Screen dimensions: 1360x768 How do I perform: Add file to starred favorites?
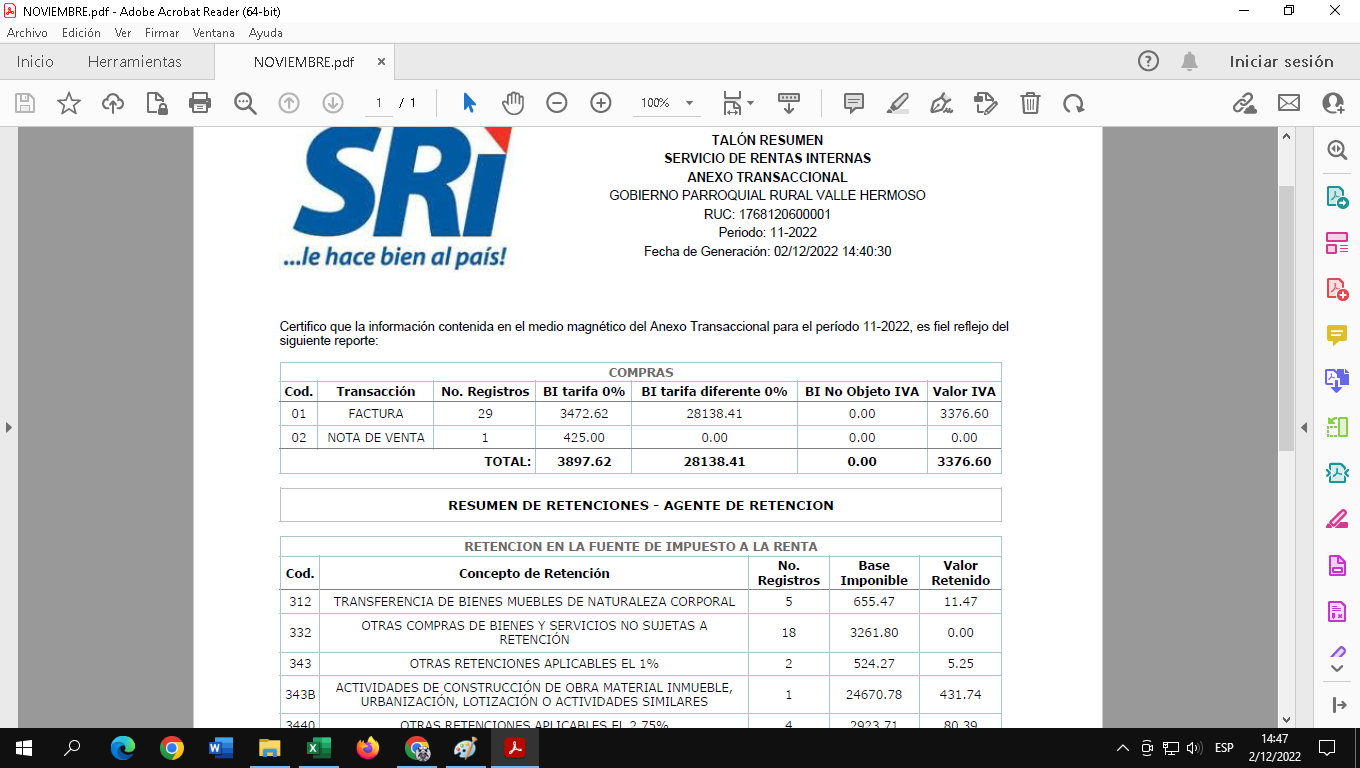coord(69,103)
